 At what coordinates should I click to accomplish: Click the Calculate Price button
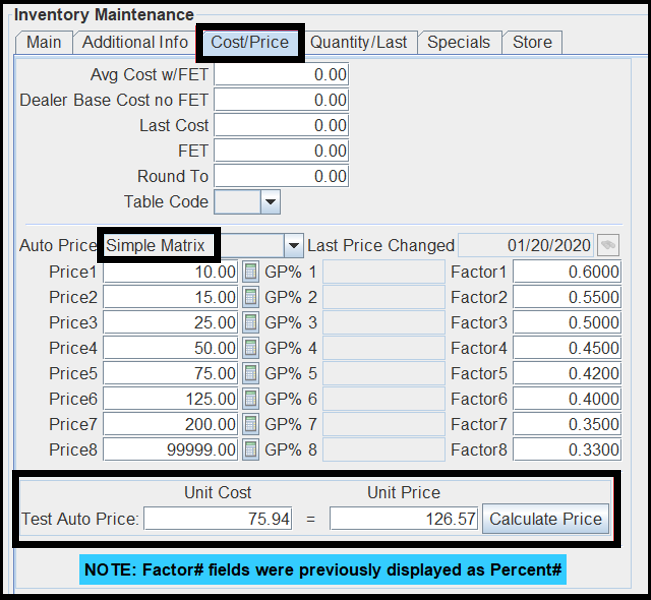point(546,519)
